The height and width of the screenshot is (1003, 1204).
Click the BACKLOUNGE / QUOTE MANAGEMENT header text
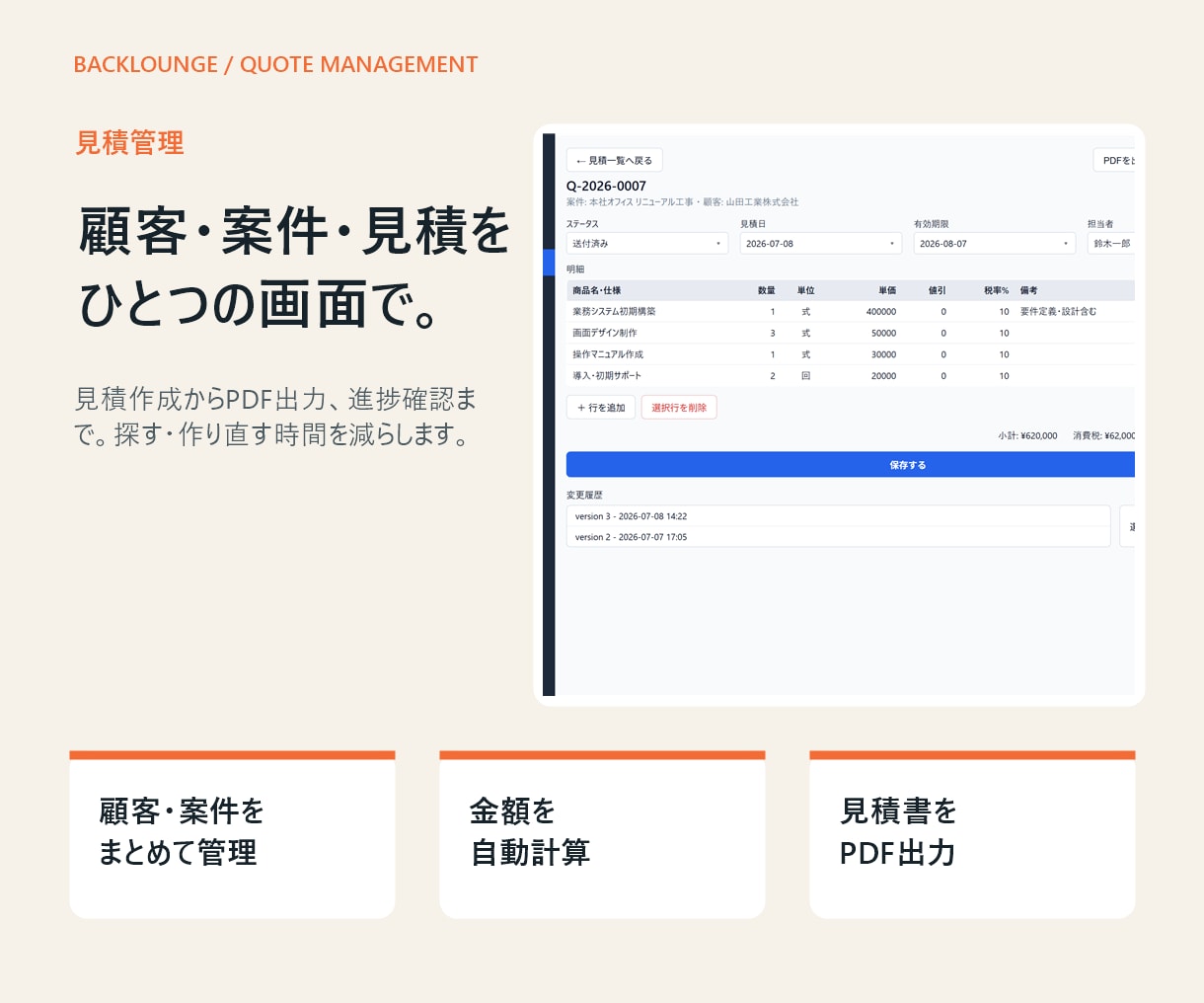[x=275, y=64]
